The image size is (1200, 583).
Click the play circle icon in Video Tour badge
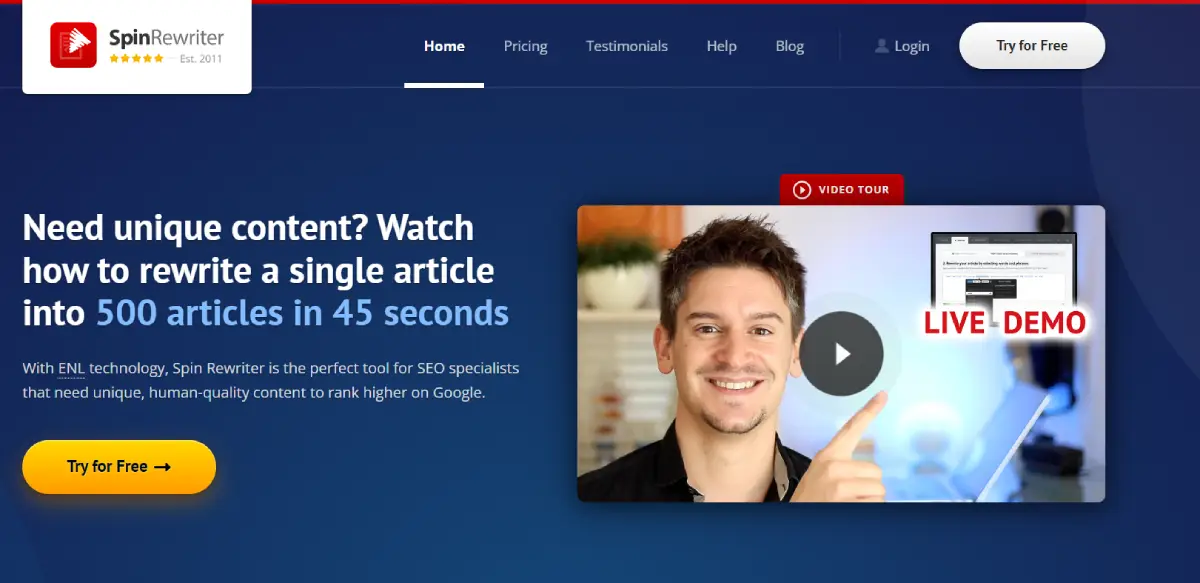point(801,190)
